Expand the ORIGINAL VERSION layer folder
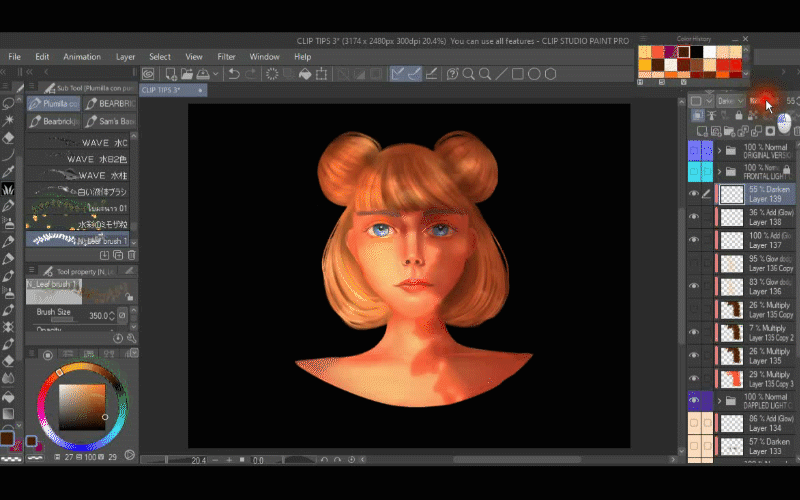 [x=719, y=151]
